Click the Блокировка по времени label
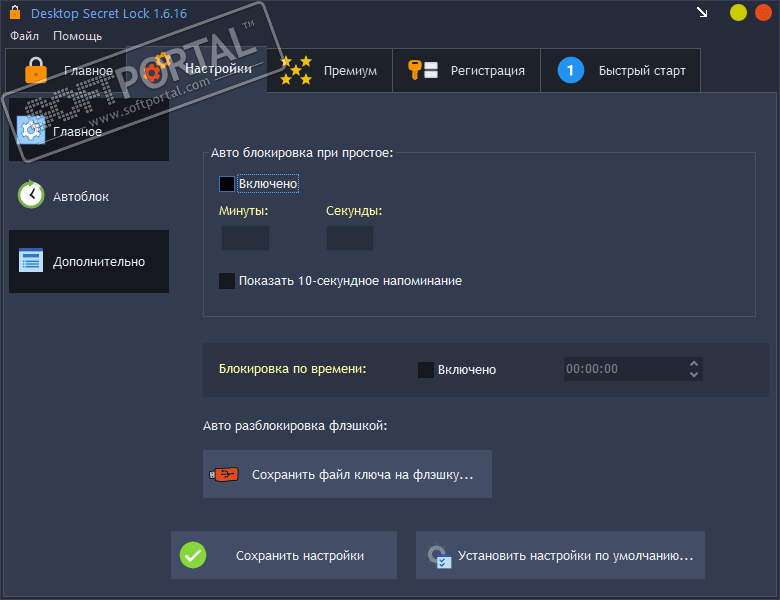 292,369
